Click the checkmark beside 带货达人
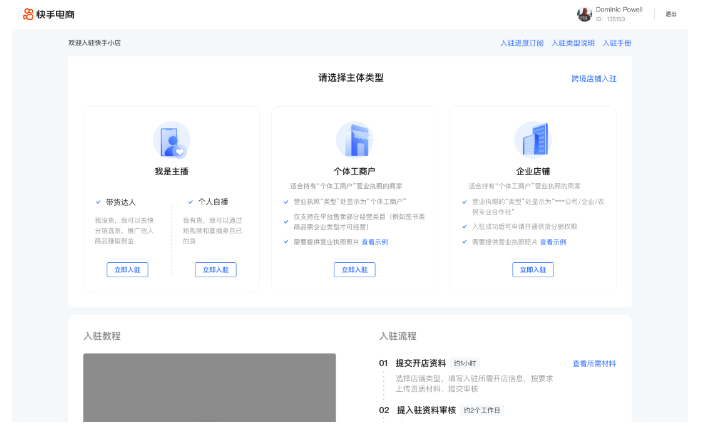The width and height of the screenshot is (722, 442). coord(98,202)
